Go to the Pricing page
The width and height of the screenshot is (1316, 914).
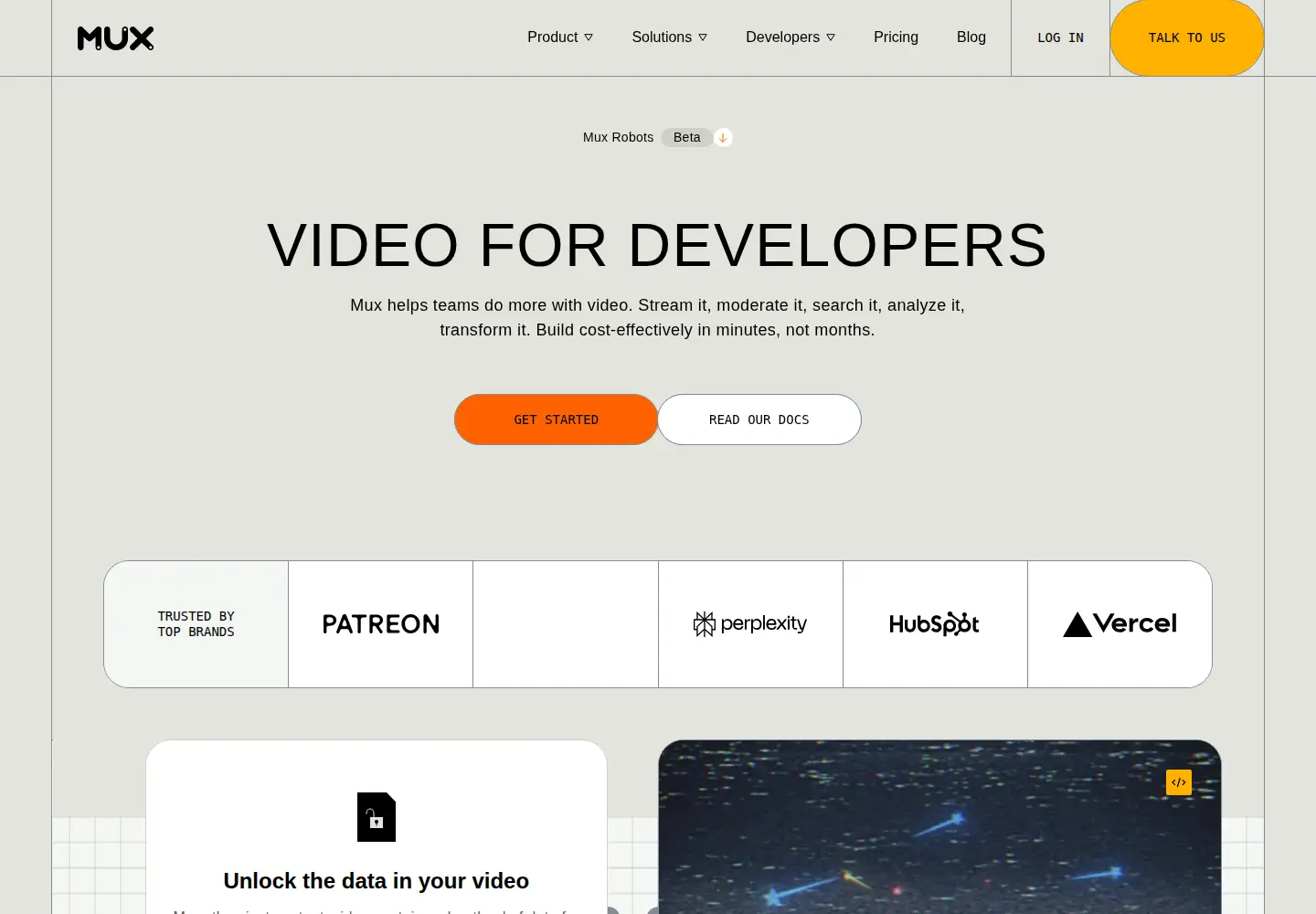pos(896,37)
